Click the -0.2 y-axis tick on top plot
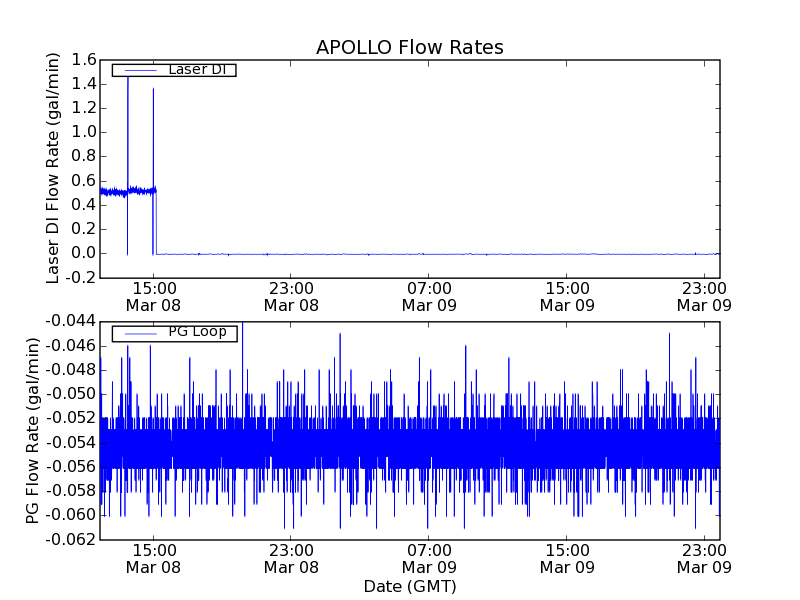The width and height of the screenshot is (800, 600). 80,277
